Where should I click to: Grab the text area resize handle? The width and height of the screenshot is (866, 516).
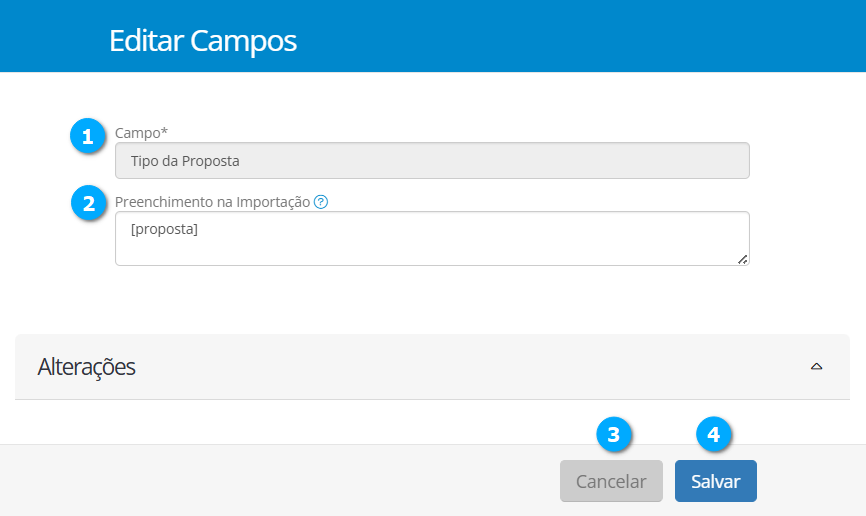pyautogui.click(x=742, y=259)
